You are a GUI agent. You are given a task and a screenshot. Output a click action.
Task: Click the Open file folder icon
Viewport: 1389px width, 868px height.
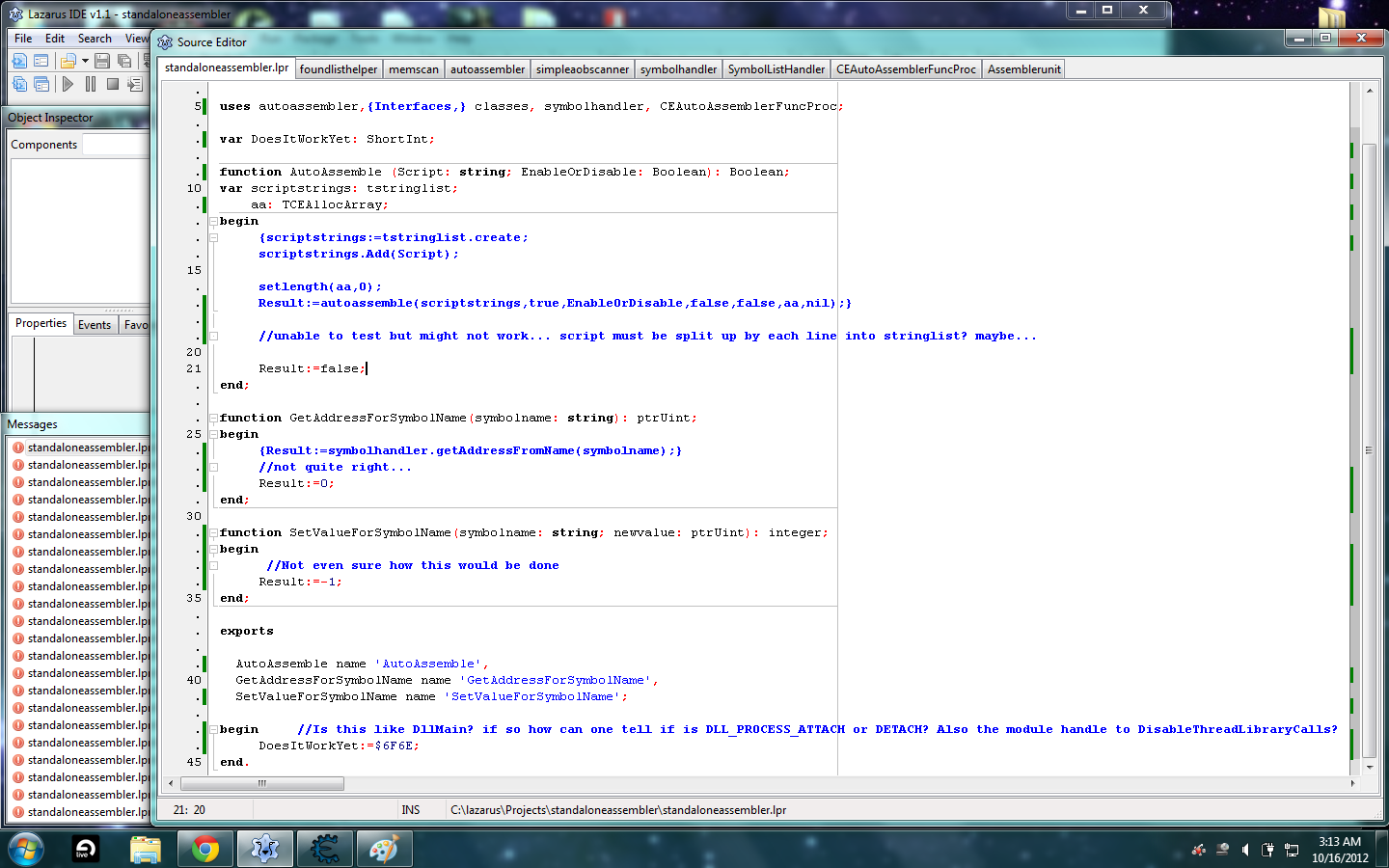68,61
